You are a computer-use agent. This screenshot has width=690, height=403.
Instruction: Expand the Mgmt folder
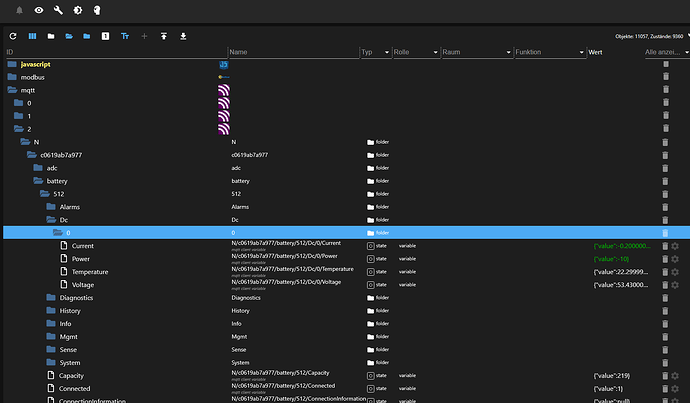(x=51, y=337)
